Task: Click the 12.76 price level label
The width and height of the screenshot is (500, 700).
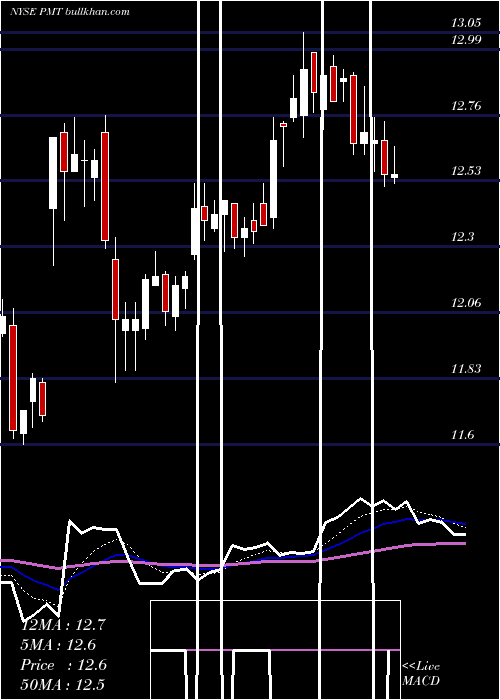Action: 466,106
